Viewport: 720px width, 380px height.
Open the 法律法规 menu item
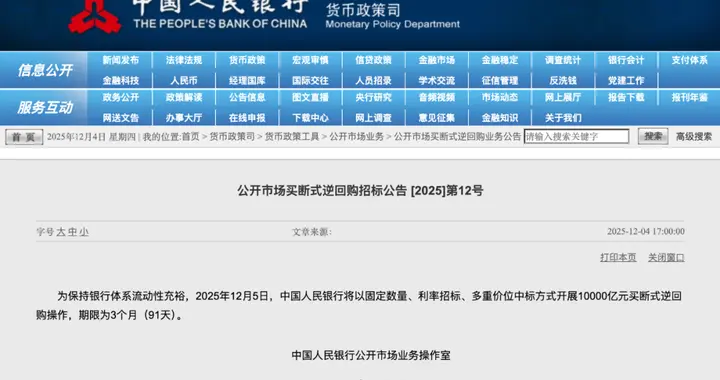click(184, 60)
